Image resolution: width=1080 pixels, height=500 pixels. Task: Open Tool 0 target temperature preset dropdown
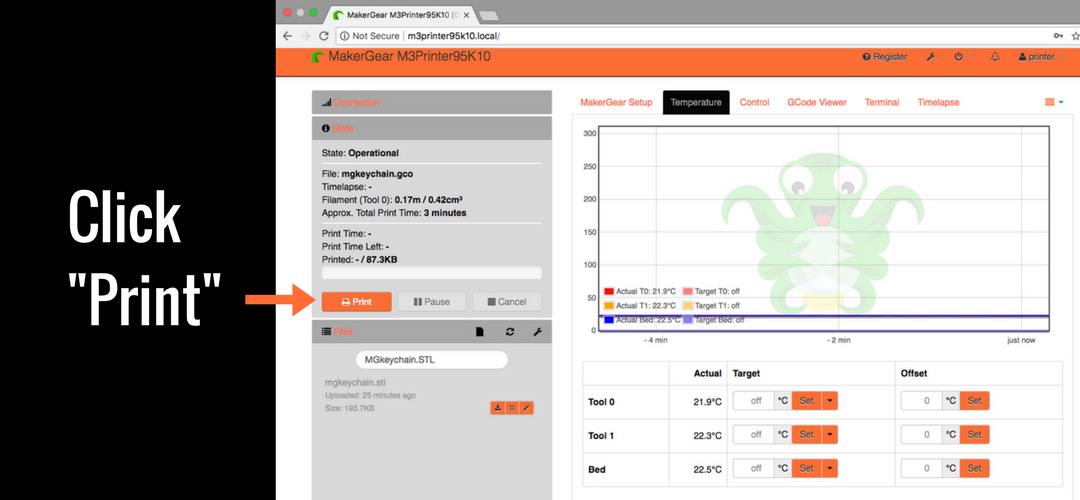pos(829,401)
